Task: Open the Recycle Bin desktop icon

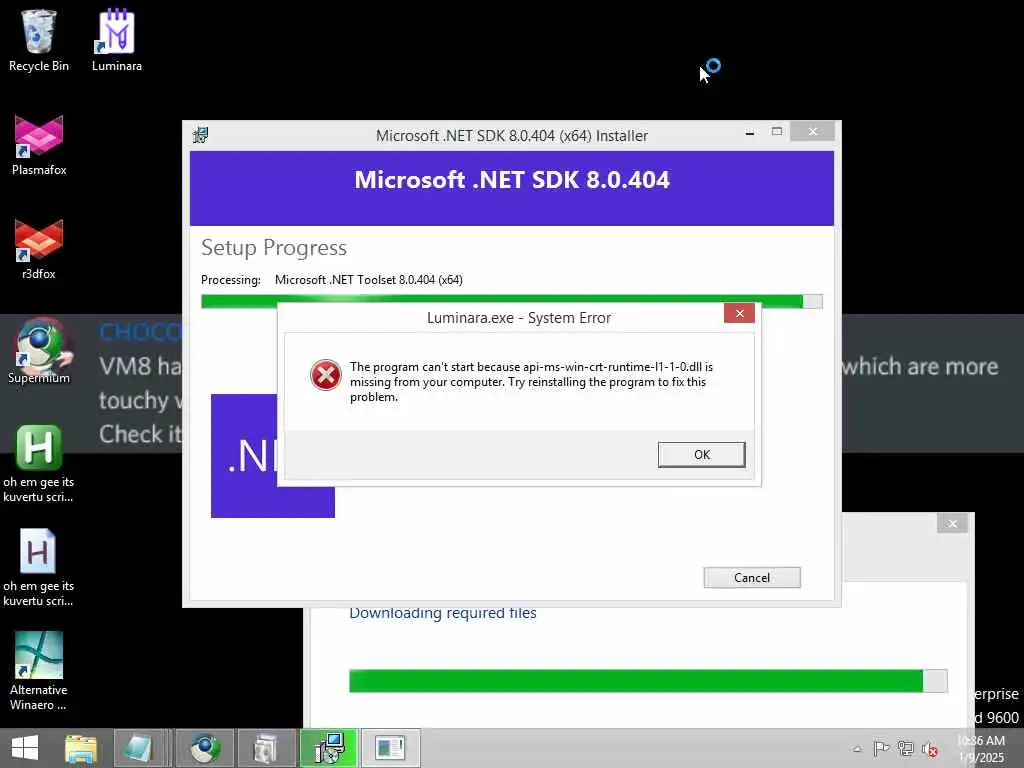Action: 39,40
